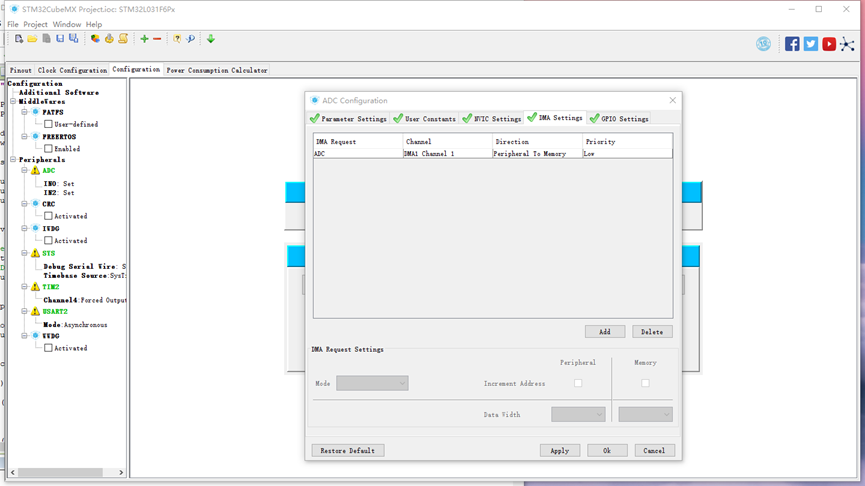Open the Window menu

[67, 24]
